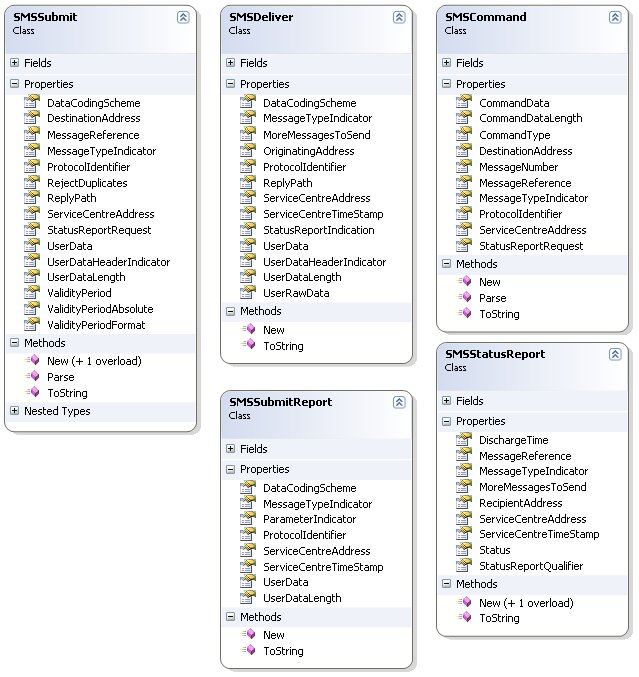Select UserDataHeaderIndicator in SMSSubmit
Screen dimensions: 639x677
point(108,262)
